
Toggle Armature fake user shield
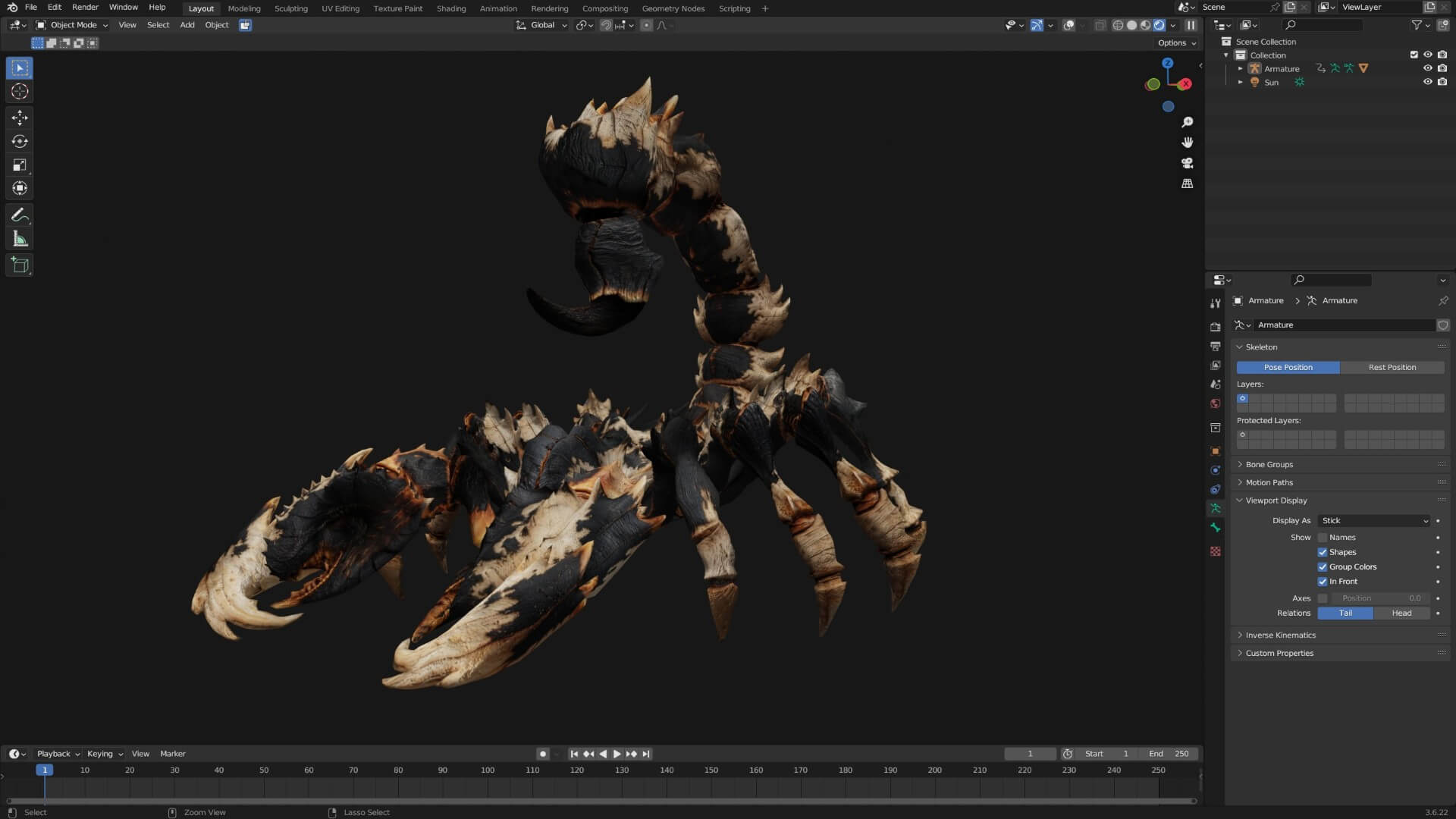[x=1443, y=325]
